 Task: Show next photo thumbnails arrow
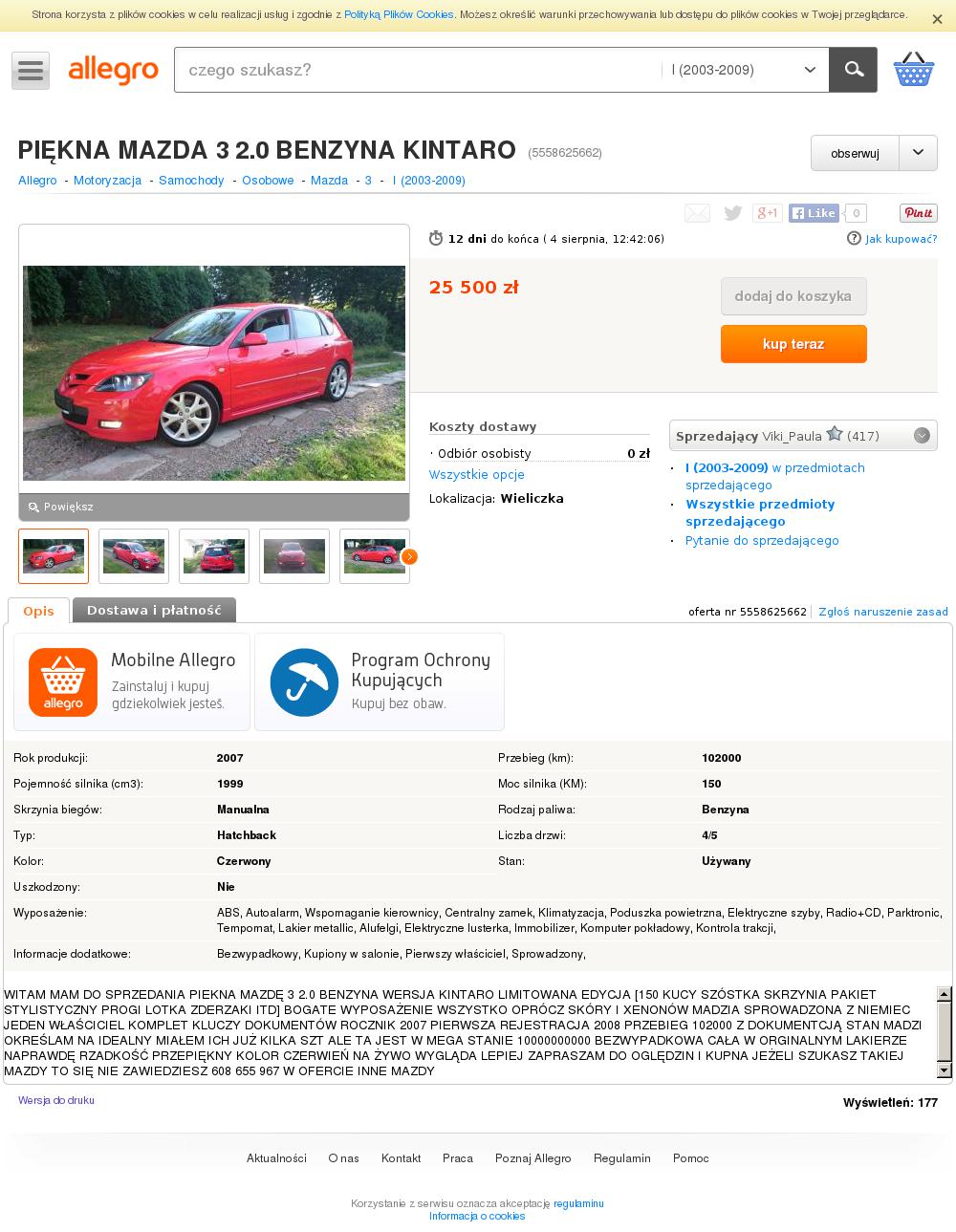pos(409,556)
